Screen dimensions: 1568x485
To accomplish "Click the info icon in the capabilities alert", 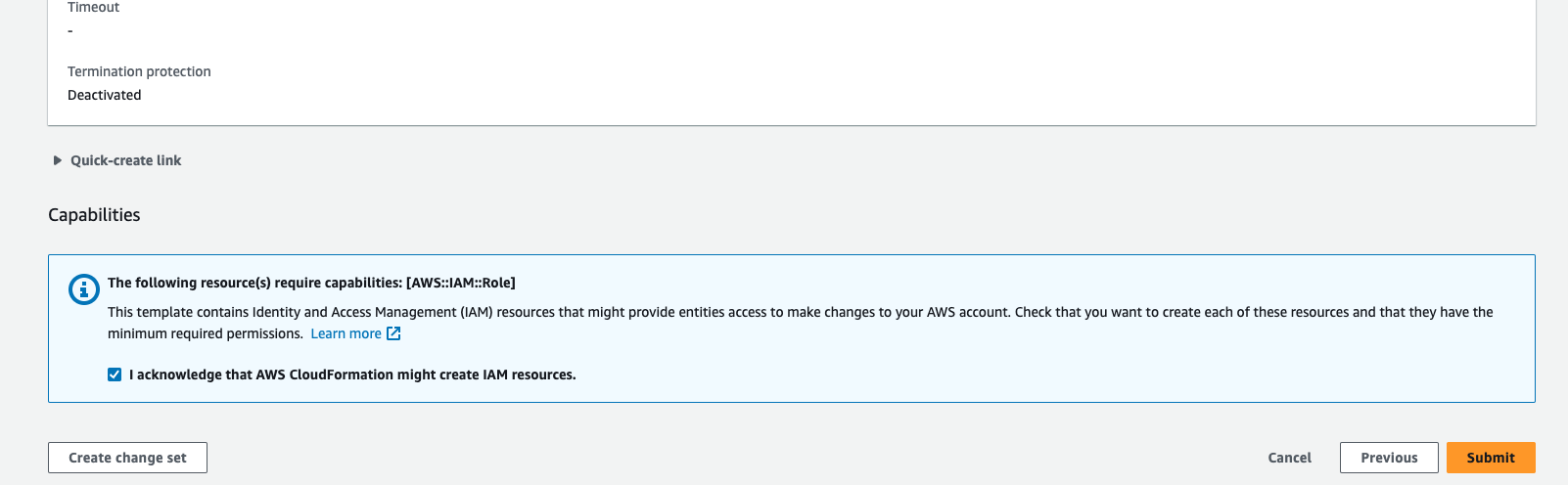I will coord(84,289).
